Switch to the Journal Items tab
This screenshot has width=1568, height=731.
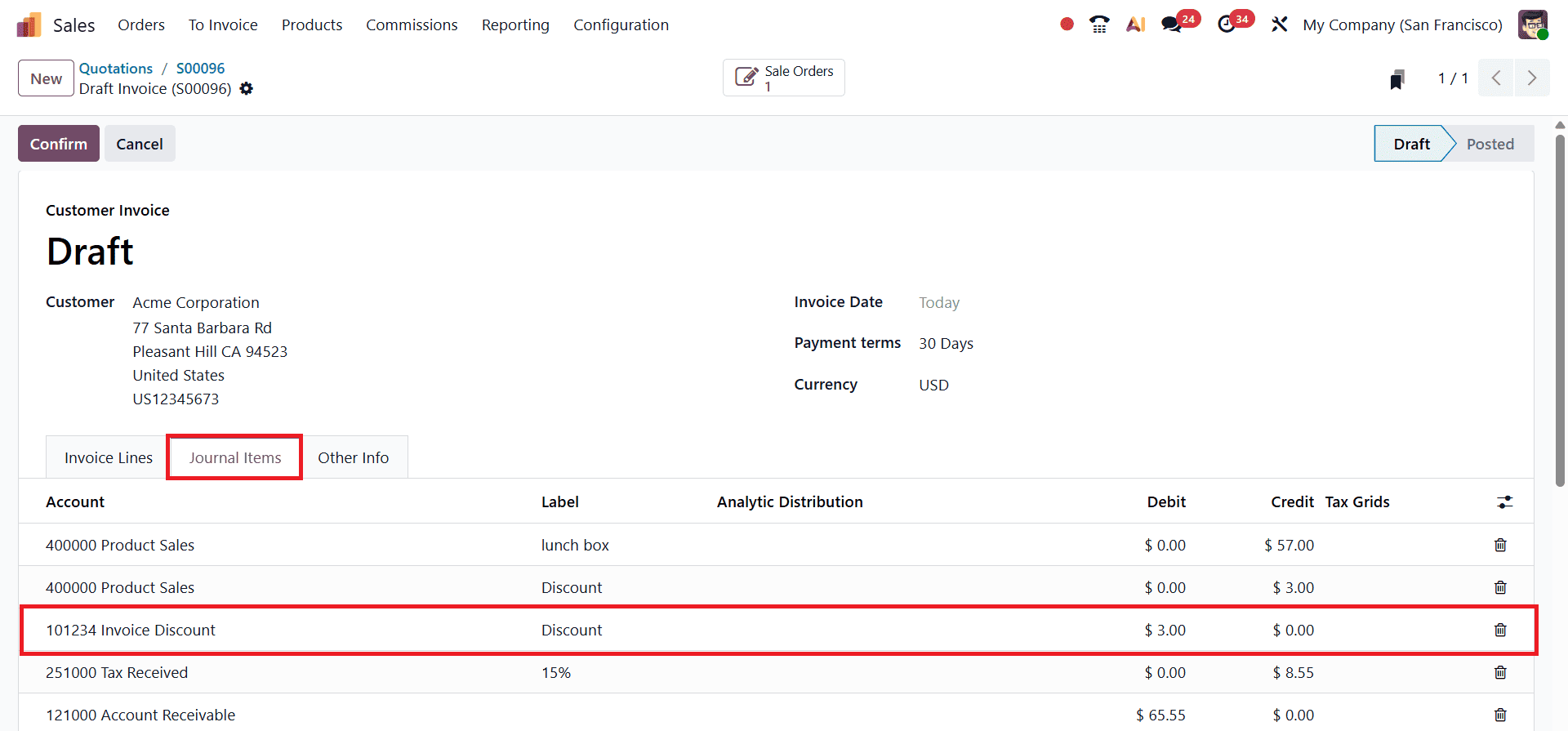(x=235, y=457)
